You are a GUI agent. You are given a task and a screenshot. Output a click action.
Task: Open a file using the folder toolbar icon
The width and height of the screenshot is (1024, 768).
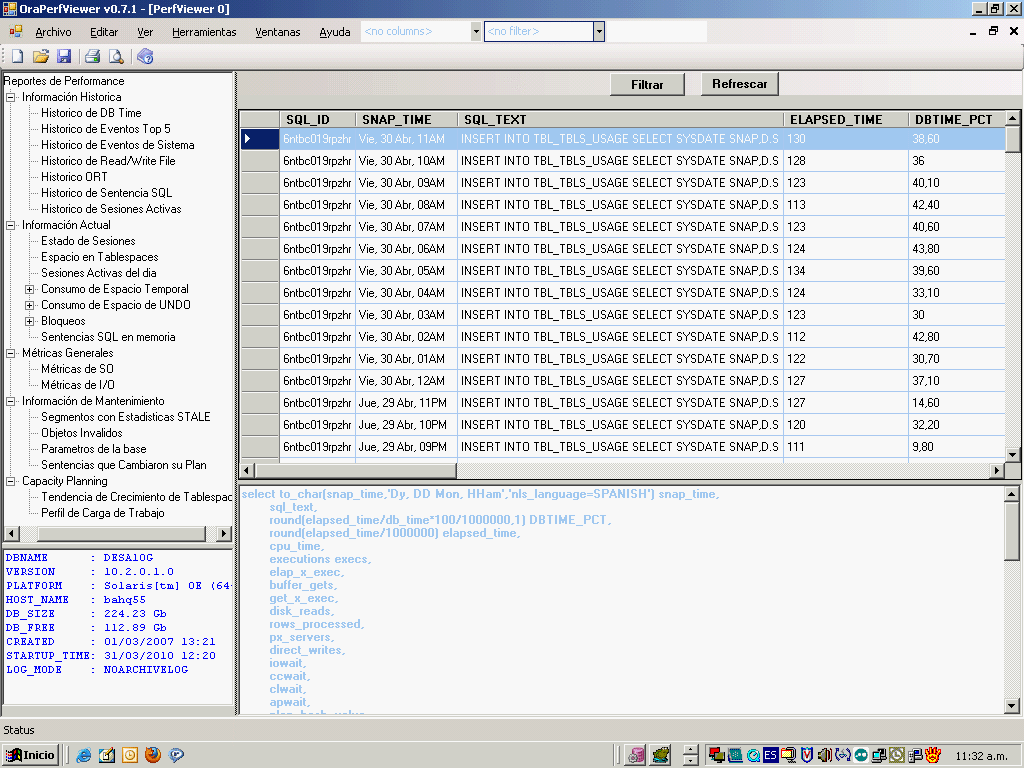tap(41, 56)
